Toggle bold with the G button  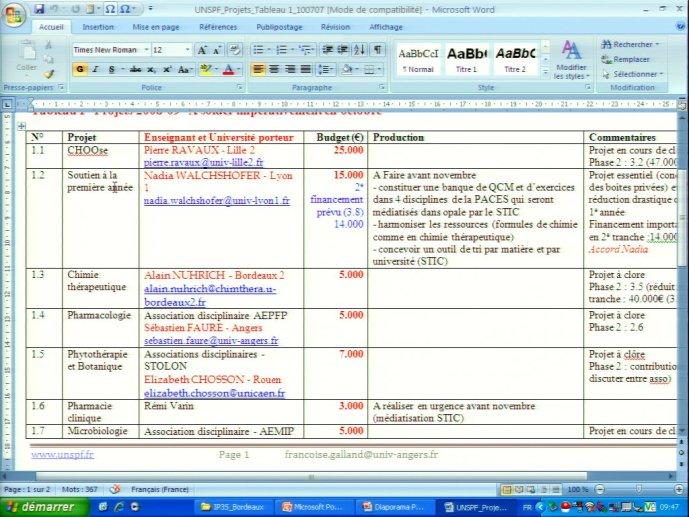pos(80,69)
